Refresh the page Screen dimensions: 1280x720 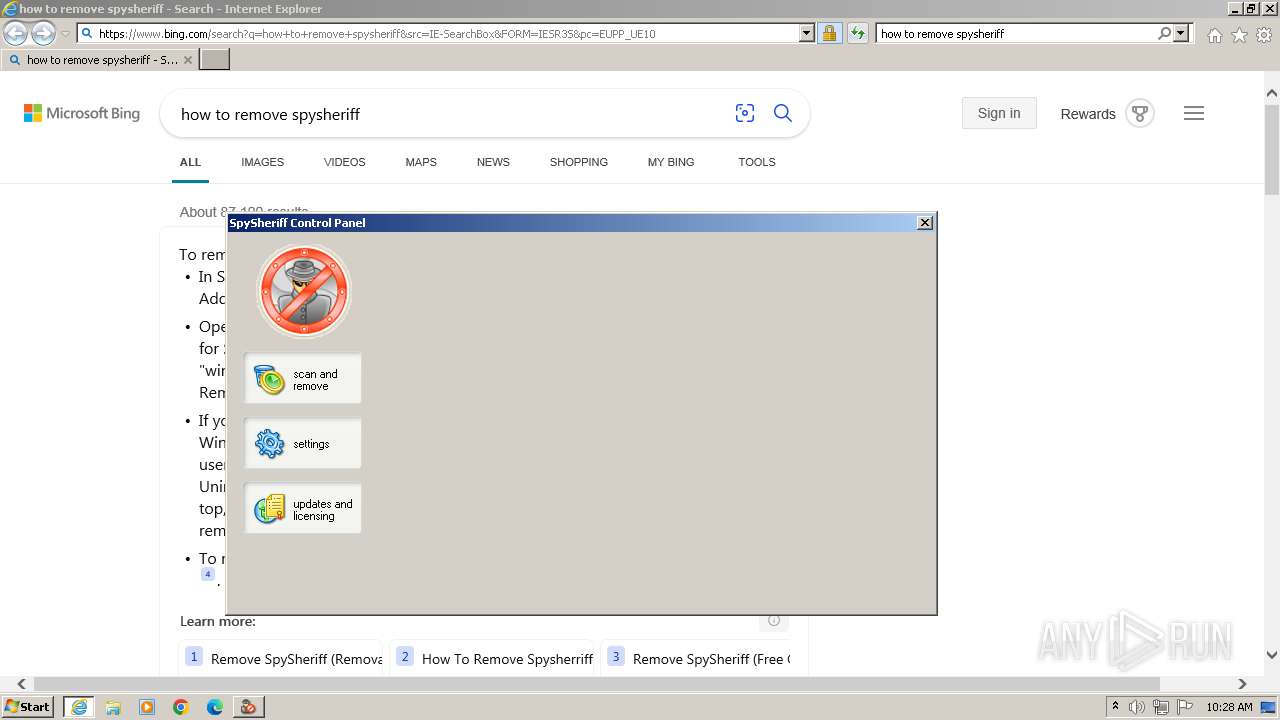coord(858,33)
